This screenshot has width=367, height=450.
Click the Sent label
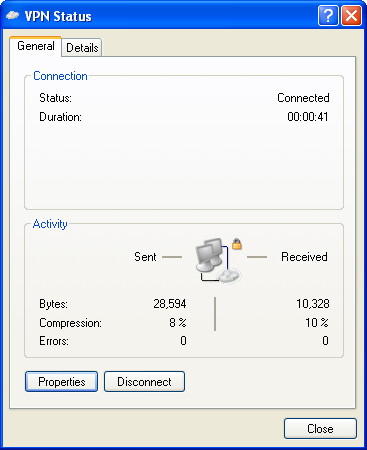pyautogui.click(x=145, y=257)
